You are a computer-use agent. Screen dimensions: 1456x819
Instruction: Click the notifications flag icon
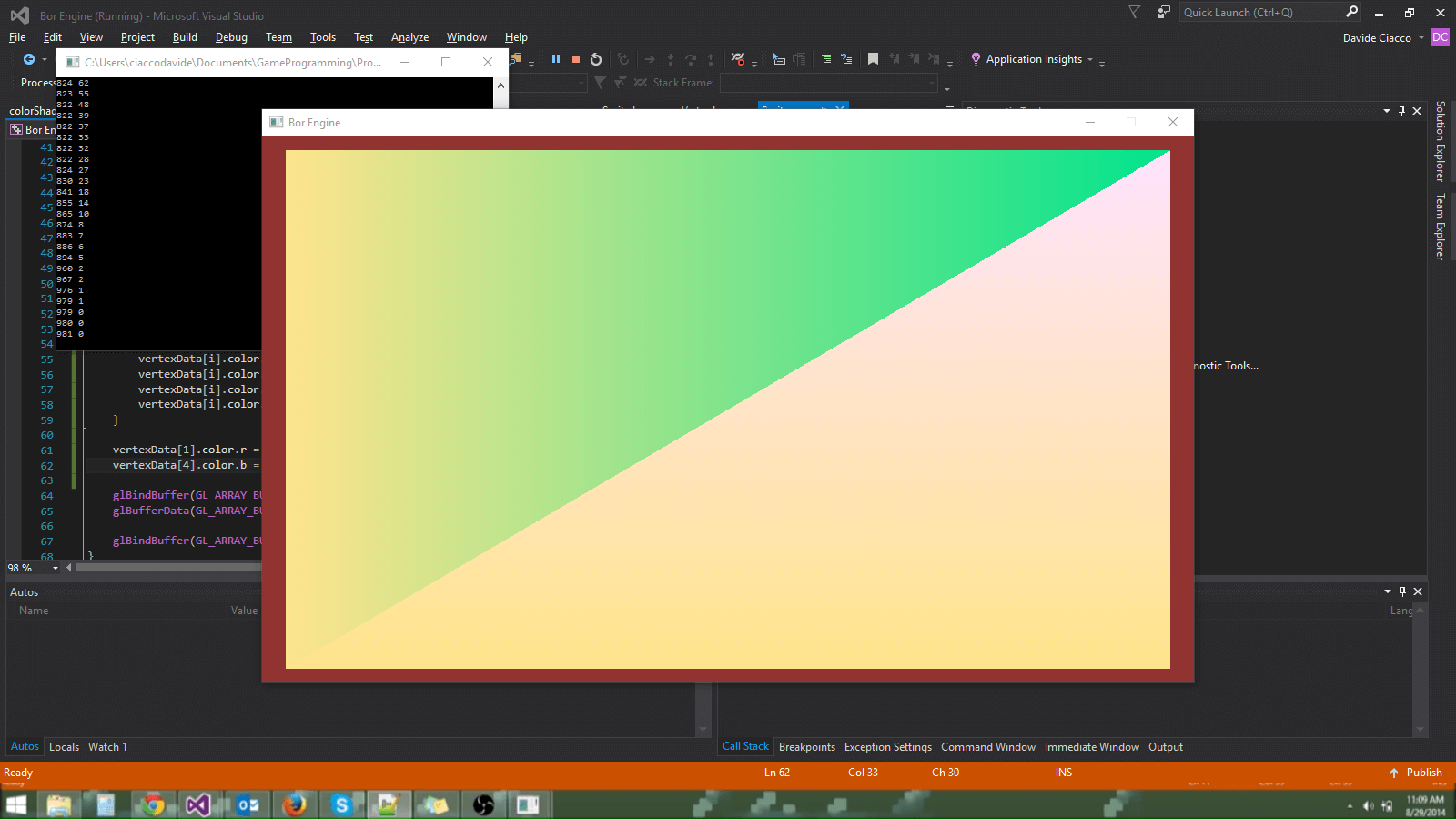(x=1134, y=13)
